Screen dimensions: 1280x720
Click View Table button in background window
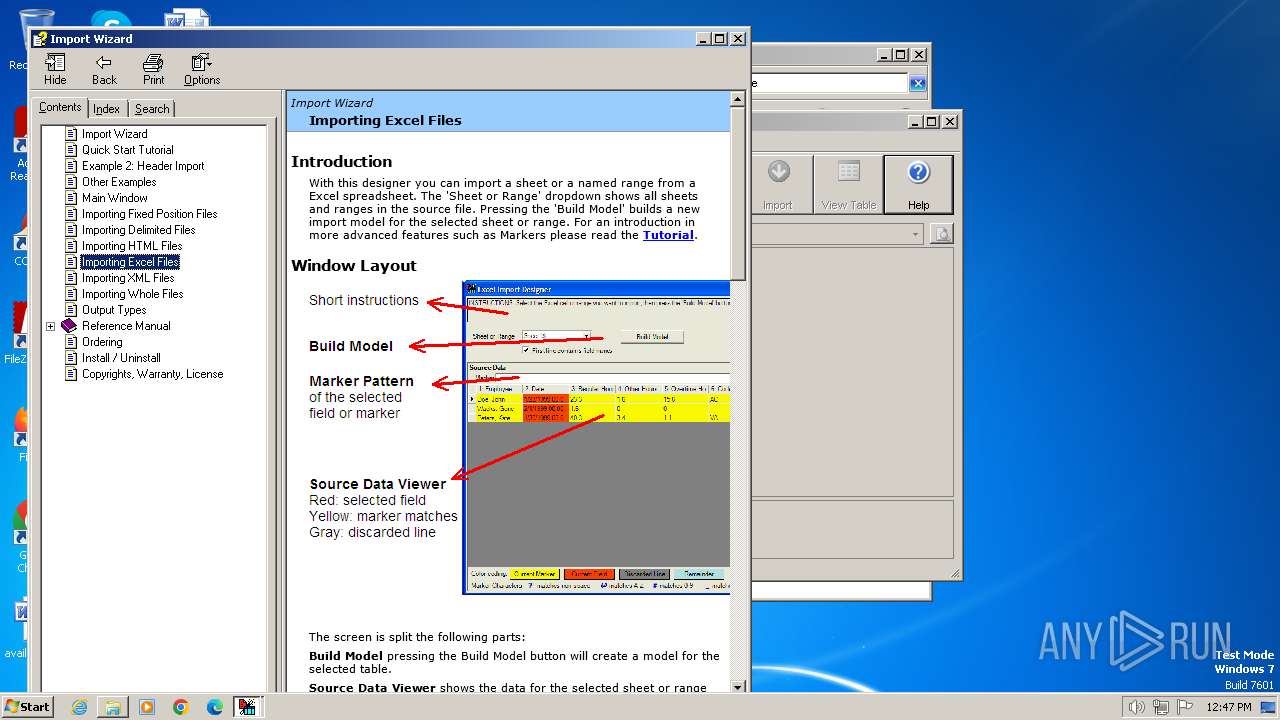[x=848, y=184]
